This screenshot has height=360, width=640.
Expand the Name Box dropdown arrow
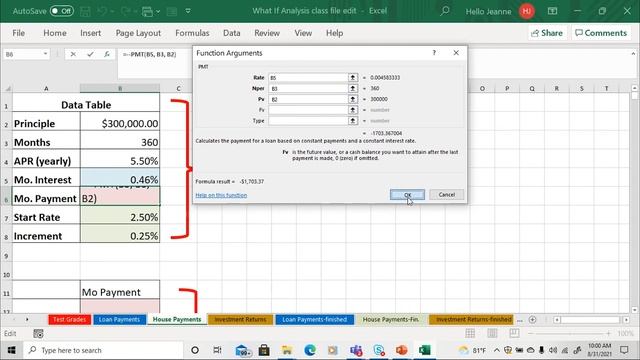coord(45,54)
